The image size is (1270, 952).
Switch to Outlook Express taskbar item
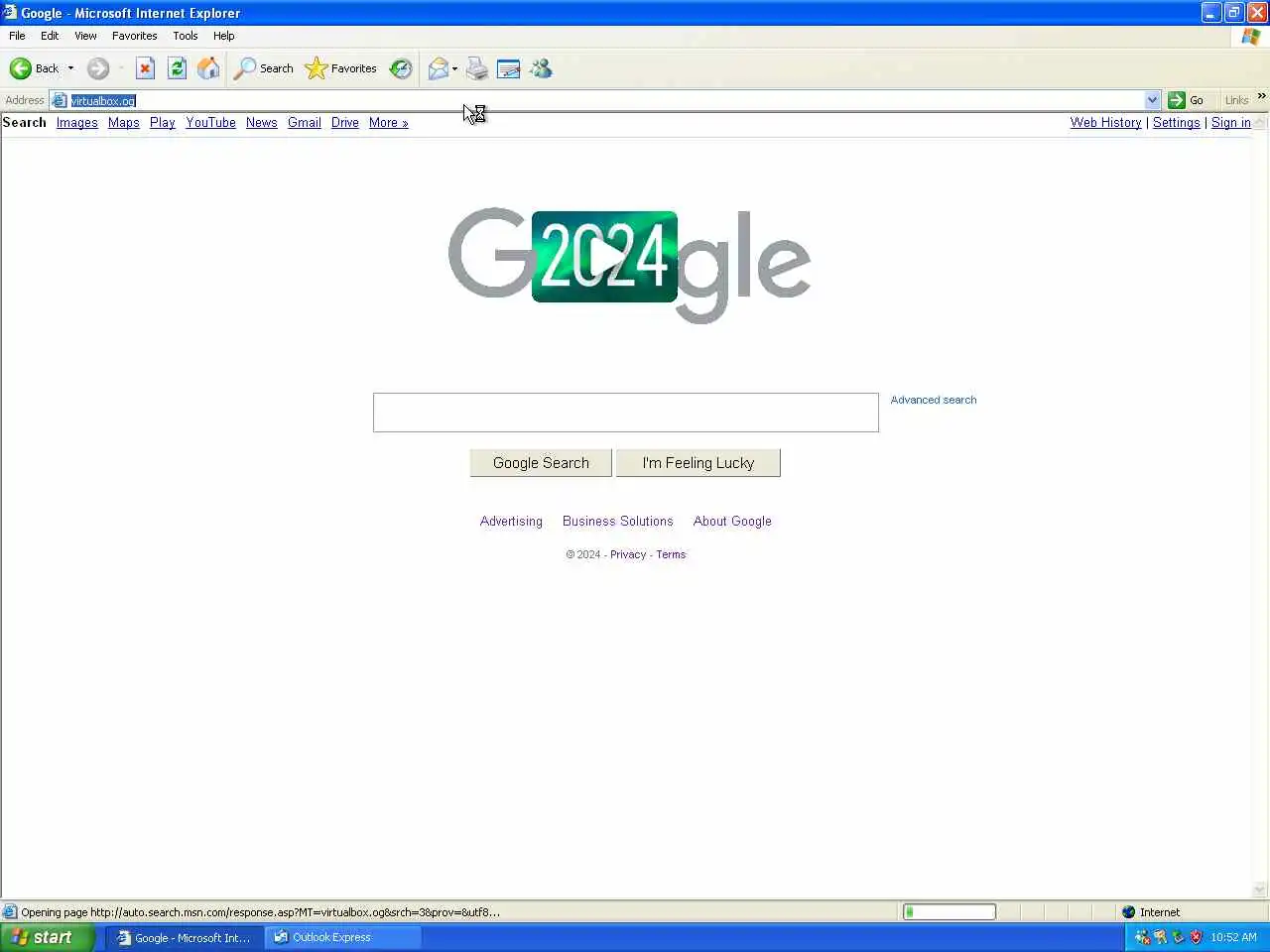343,937
